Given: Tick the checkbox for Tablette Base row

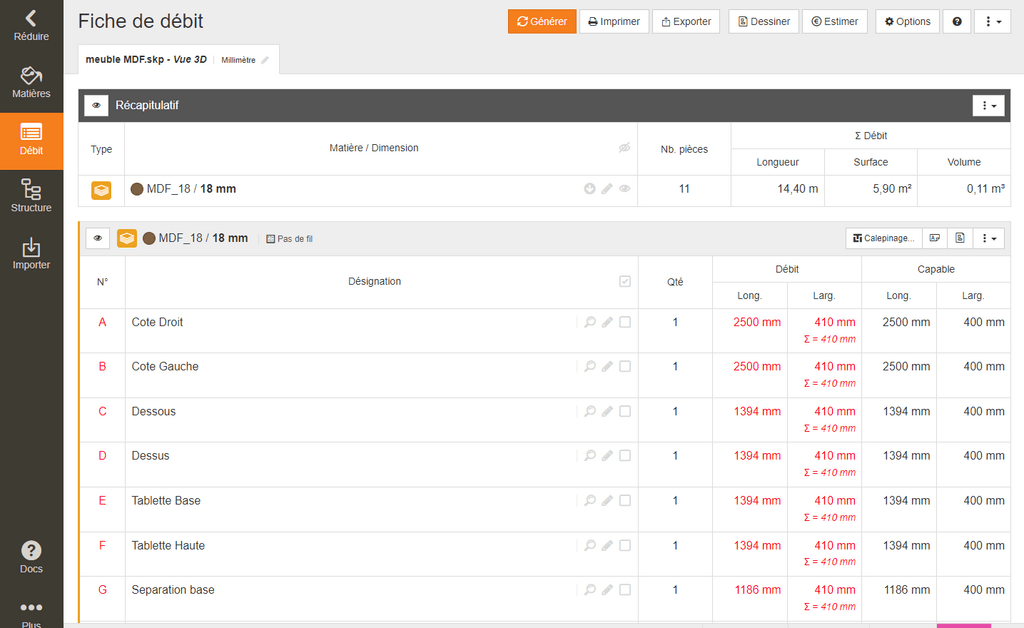Looking at the screenshot, I should [x=625, y=501].
